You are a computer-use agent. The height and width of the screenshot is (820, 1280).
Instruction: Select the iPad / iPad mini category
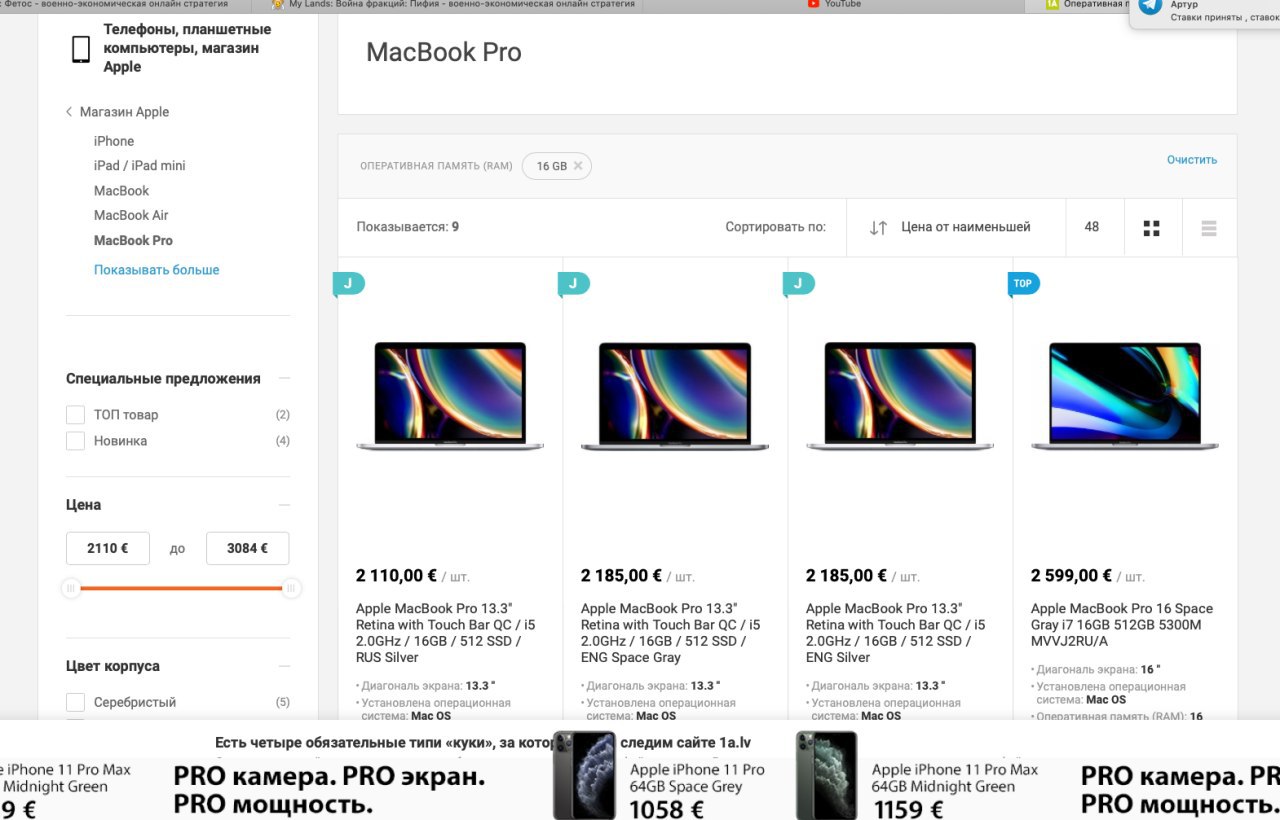click(x=140, y=165)
